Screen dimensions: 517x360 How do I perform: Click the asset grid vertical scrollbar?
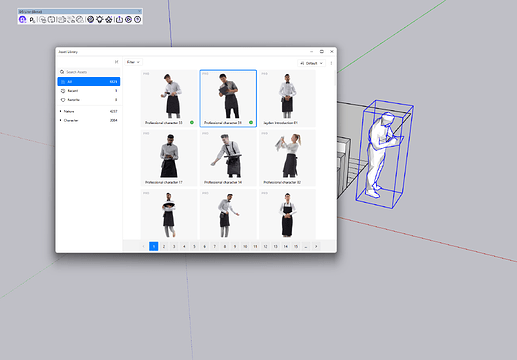coord(335,78)
